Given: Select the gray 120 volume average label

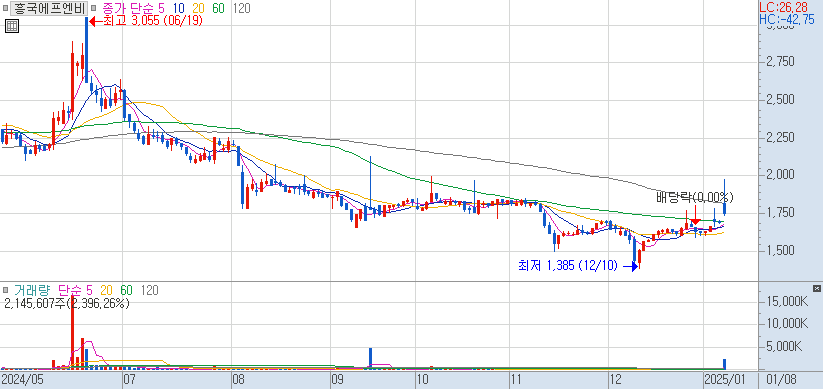Looking at the screenshot, I should [150, 290].
